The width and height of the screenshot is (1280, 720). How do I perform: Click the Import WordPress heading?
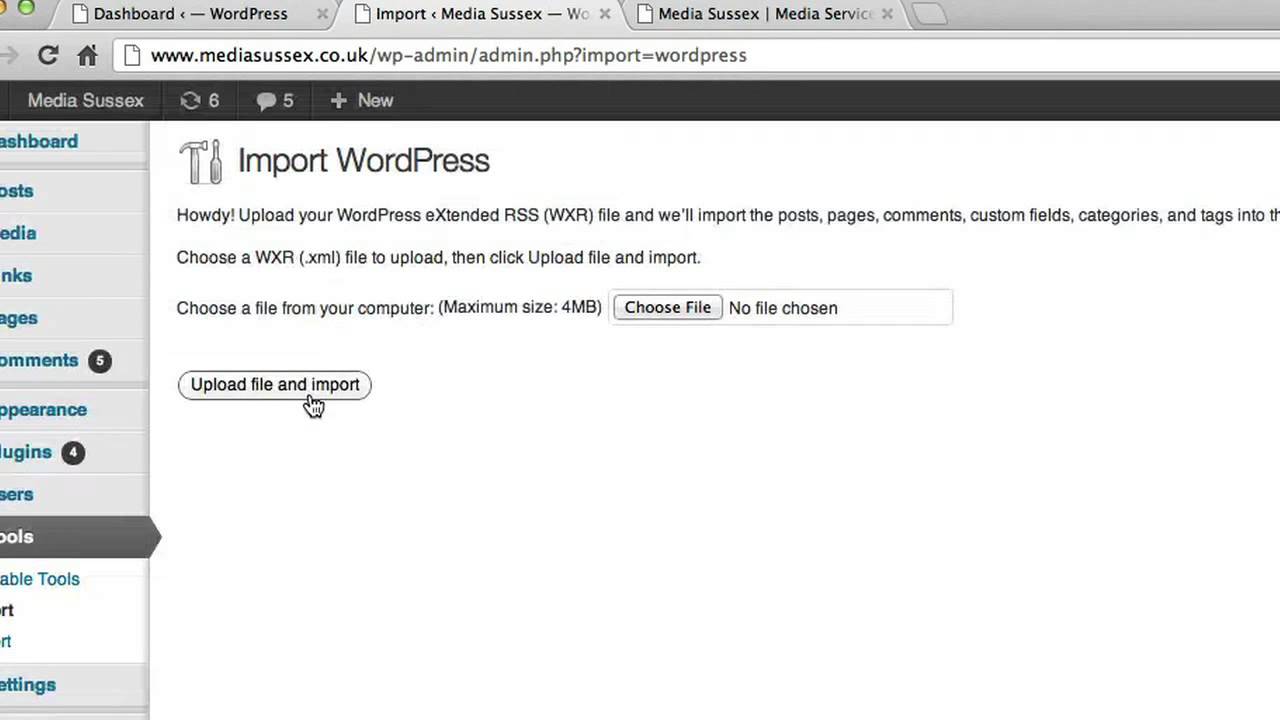[363, 160]
